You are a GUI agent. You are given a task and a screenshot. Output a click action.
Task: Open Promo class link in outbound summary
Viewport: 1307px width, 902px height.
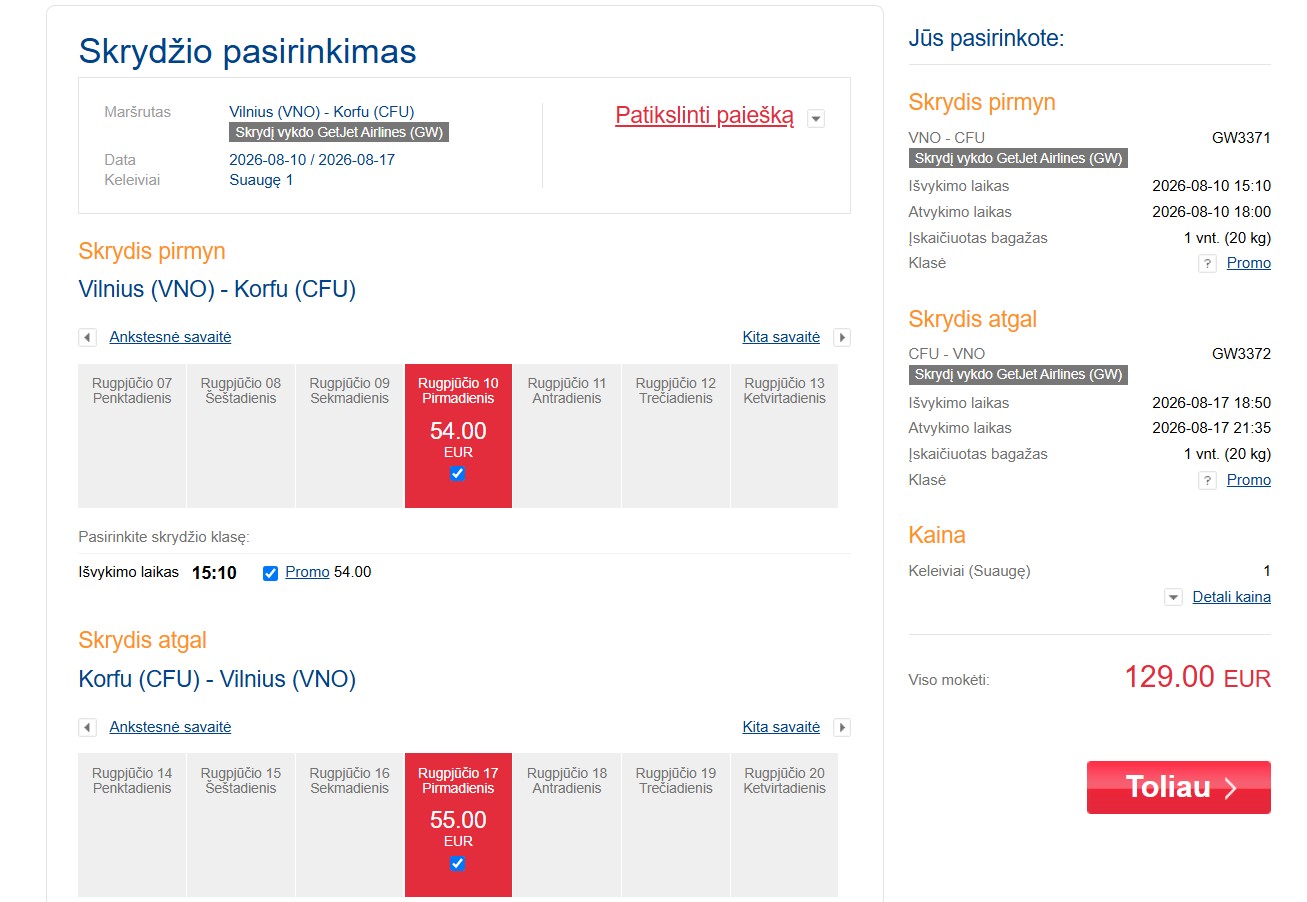pyautogui.click(x=1249, y=263)
